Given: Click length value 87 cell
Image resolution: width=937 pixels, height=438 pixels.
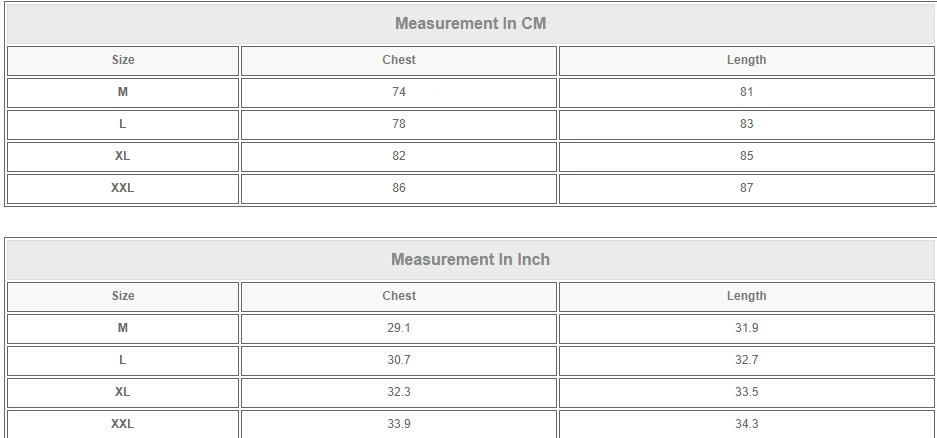Looking at the screenshot, I should (746, 188).
